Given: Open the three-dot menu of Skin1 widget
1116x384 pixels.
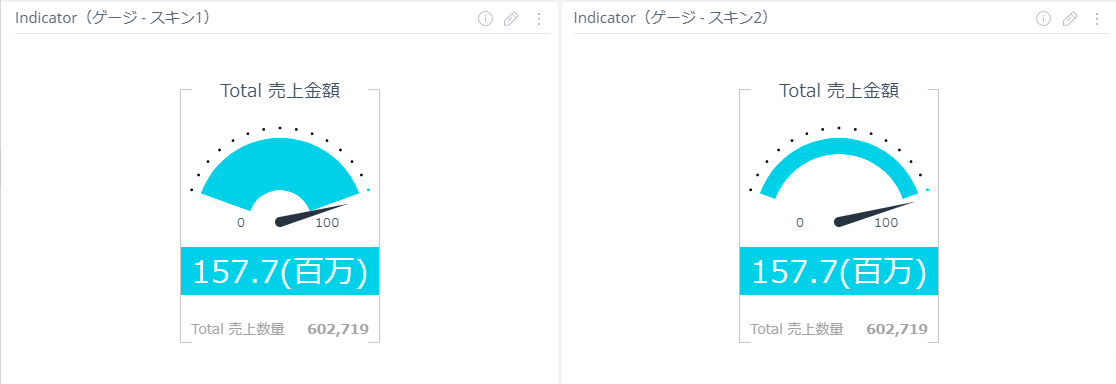Looking at the screenshot, I should (538, 19).
